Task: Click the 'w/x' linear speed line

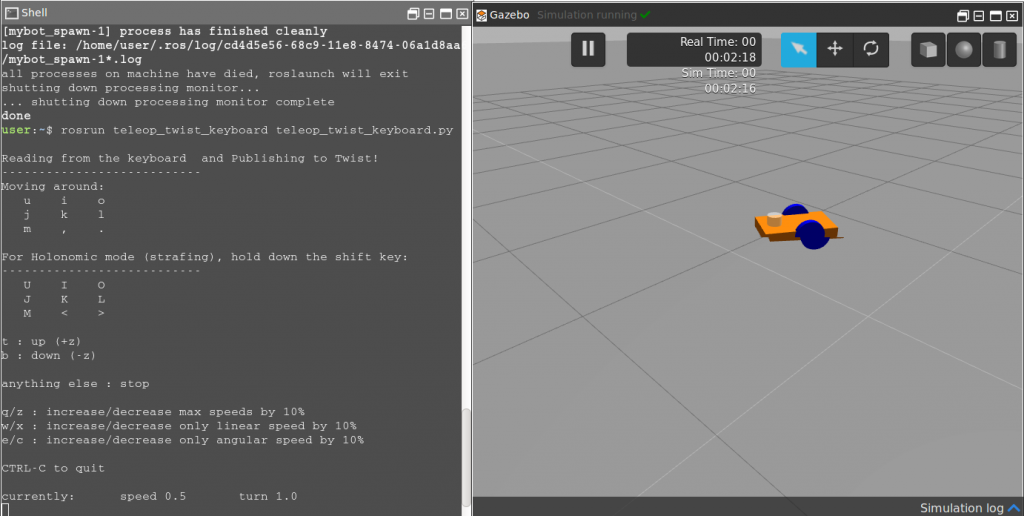Action: (x=179, y=426)
